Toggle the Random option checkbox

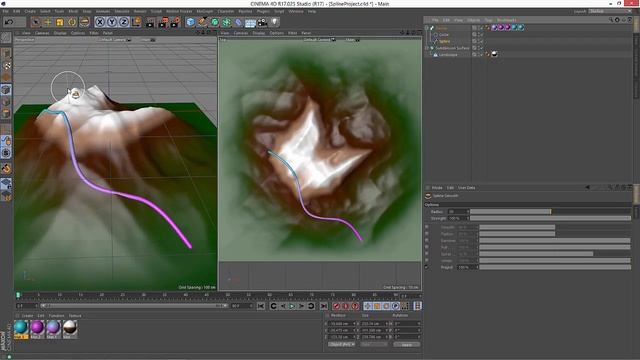[x=427, y=240]
